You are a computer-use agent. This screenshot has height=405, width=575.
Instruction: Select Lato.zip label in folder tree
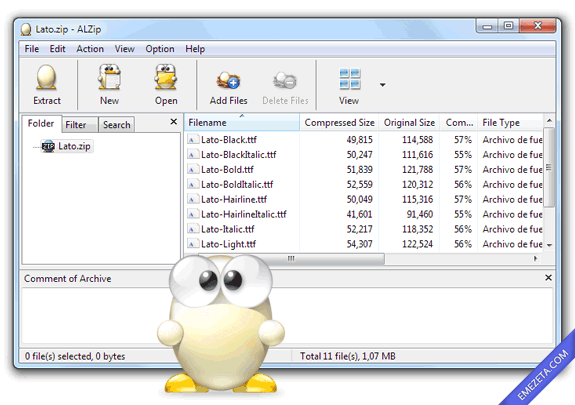point(74,146)
